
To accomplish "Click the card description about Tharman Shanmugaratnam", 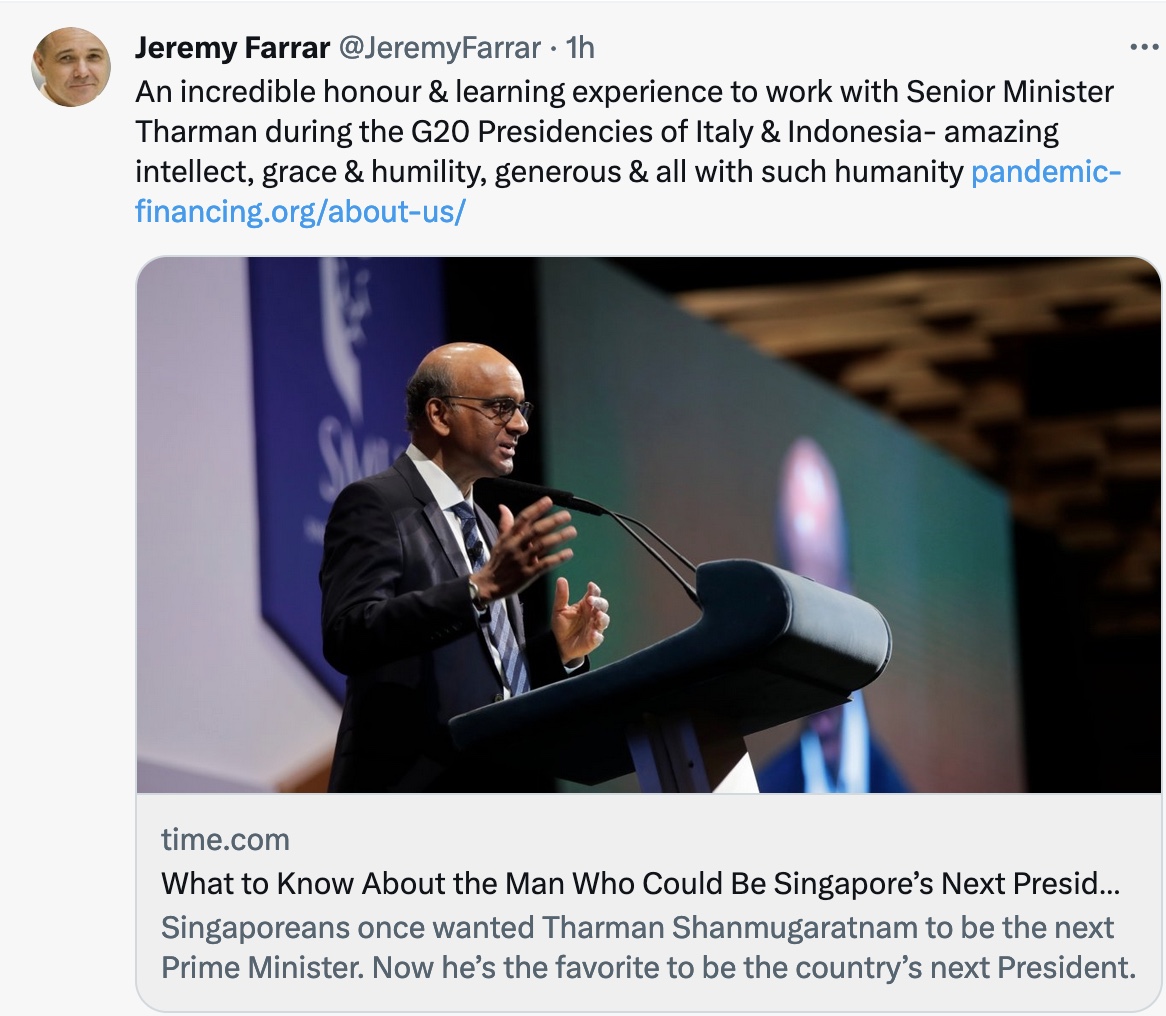I will pyautogui.click(x=640, y=947).
